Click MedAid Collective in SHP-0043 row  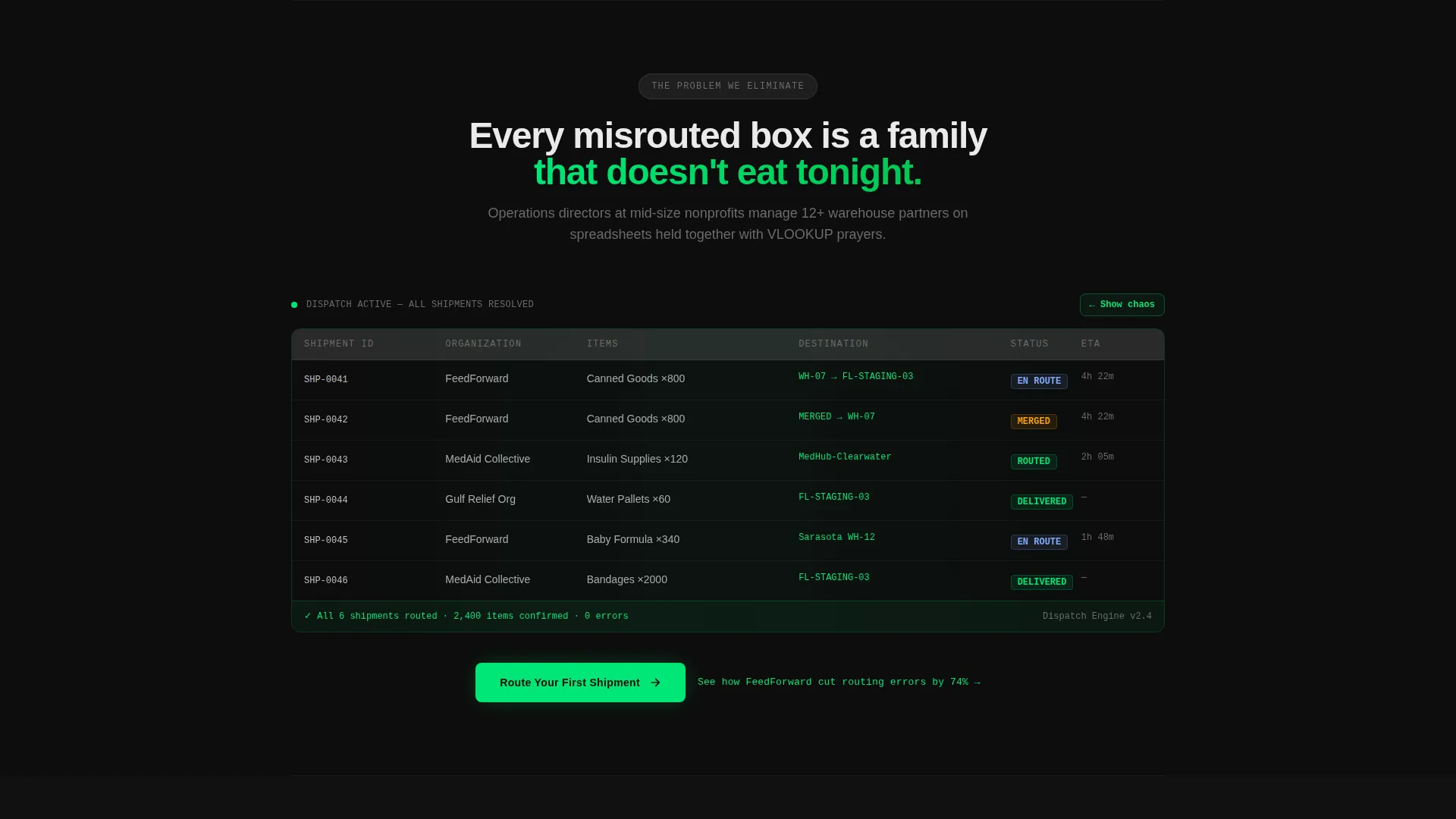pyautogui.click(x=488, y=460)
